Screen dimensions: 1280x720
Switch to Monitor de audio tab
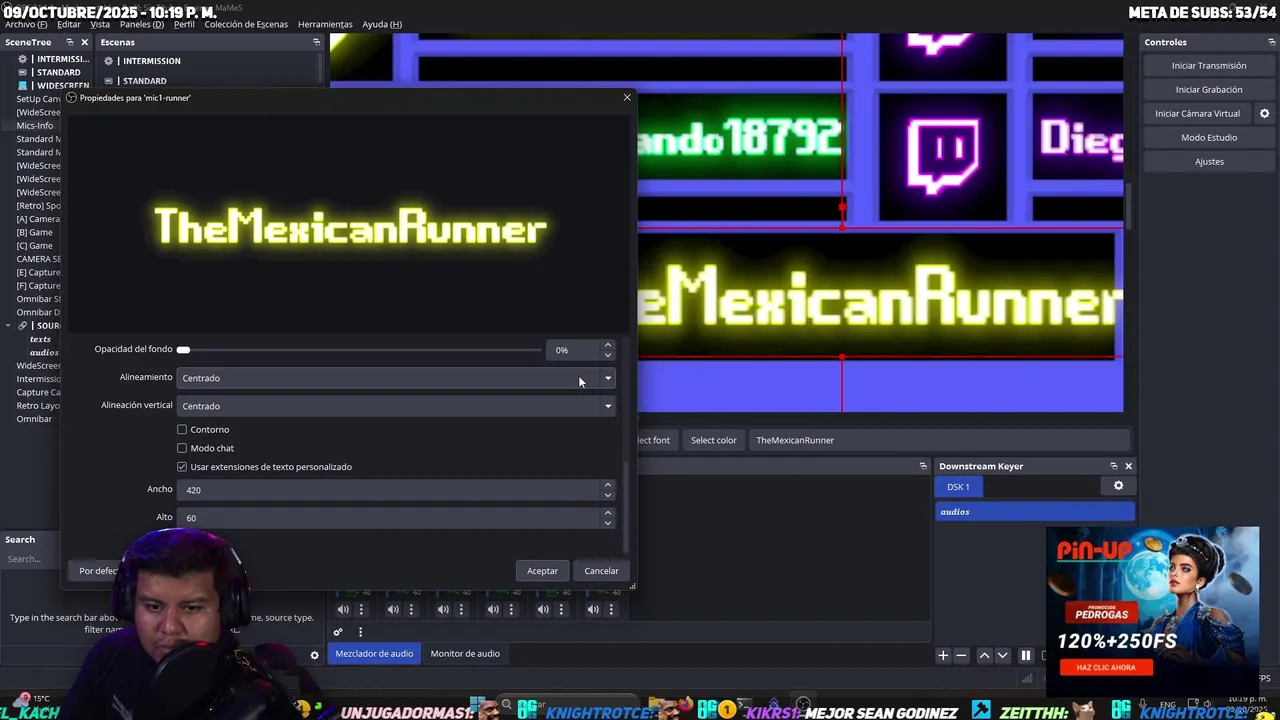[465, 654]
